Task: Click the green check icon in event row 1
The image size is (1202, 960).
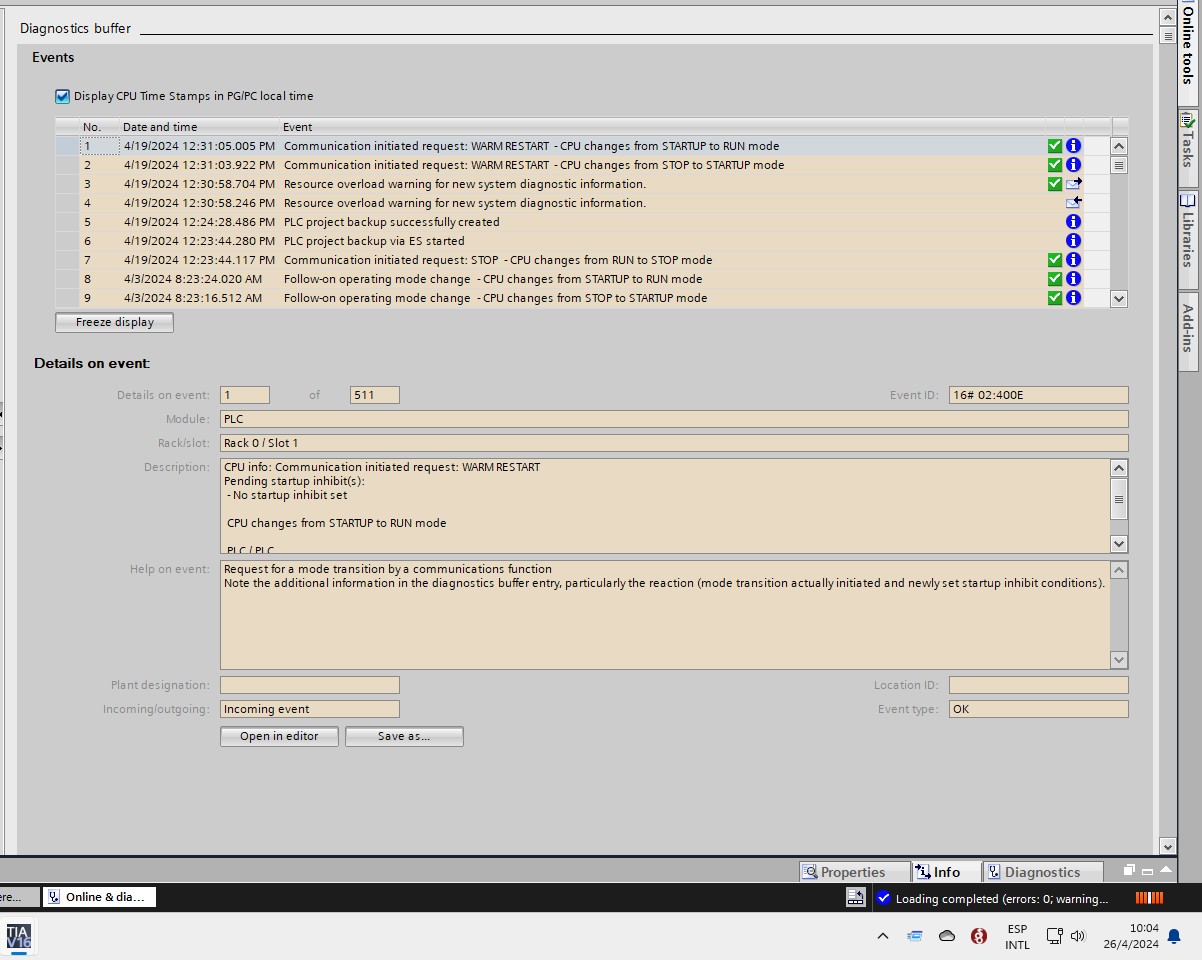Action: [1054, 146]
